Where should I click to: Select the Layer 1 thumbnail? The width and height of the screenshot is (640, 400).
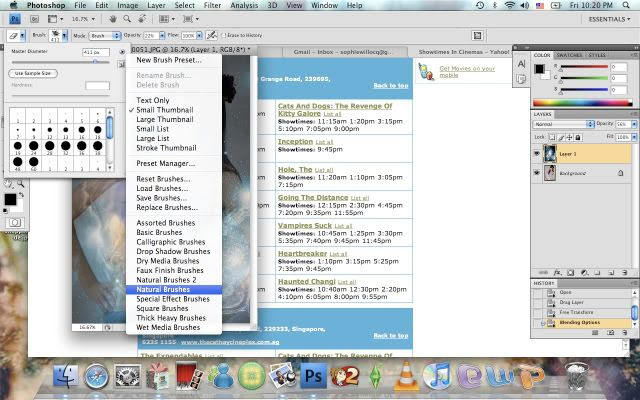550,153
